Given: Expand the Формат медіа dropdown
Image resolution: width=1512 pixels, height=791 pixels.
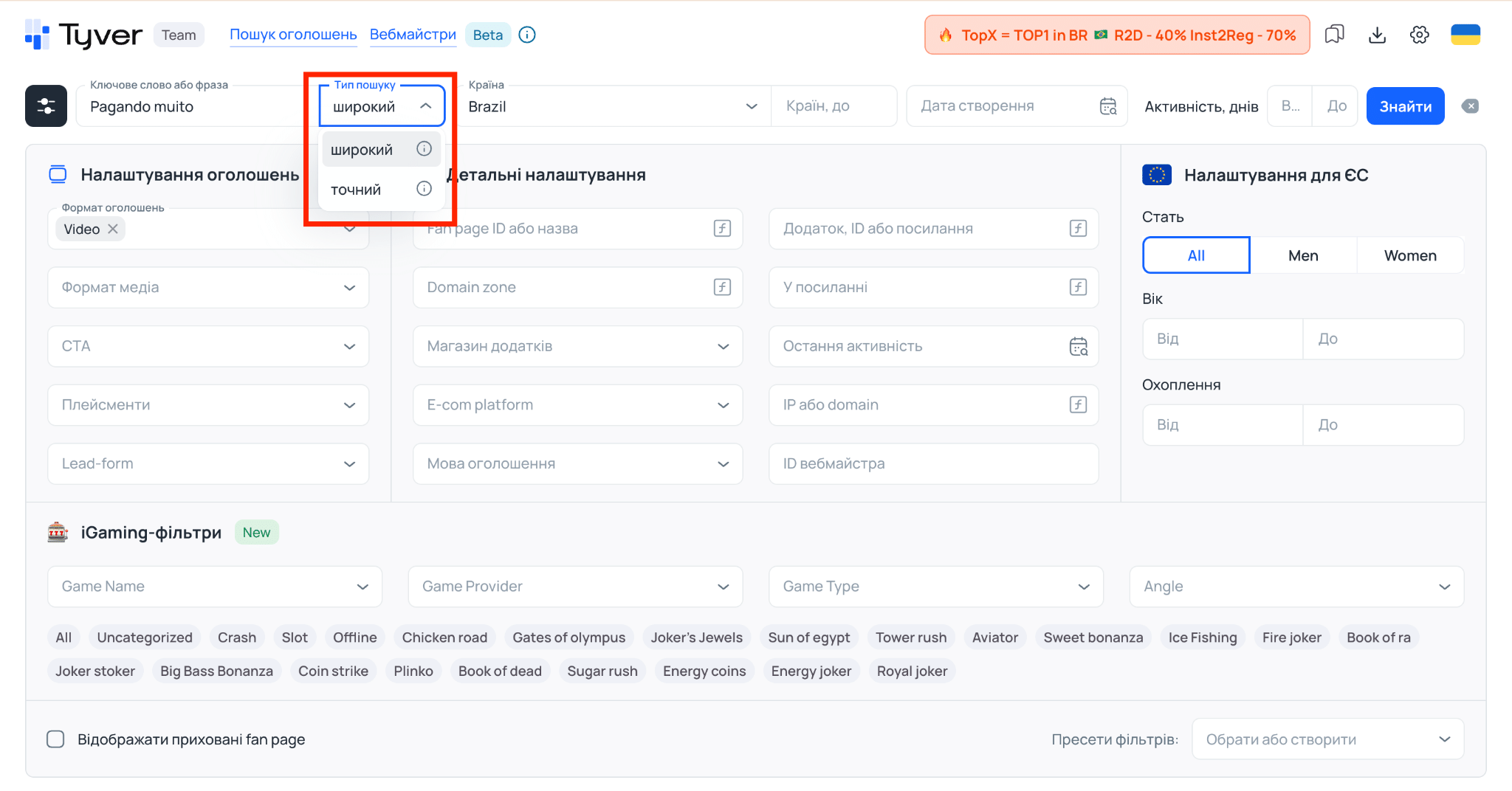Looking at the screenshot, I should (208, 287).
